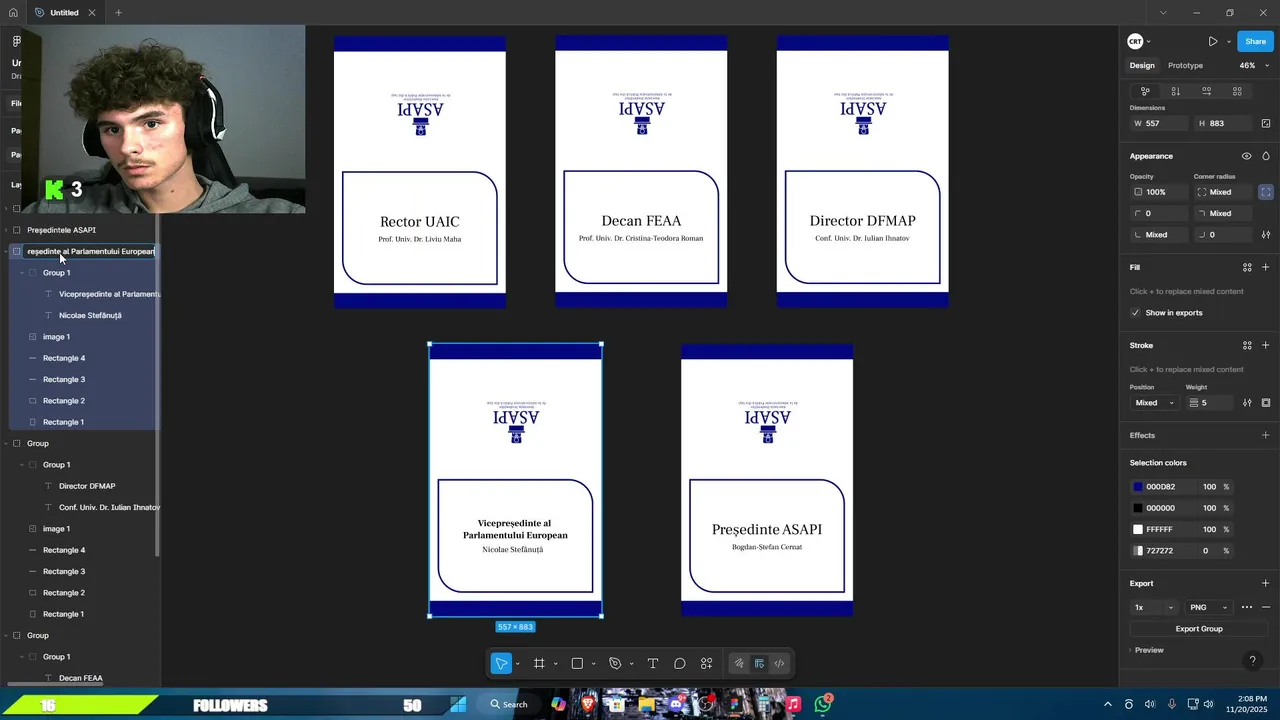Viewport: 1280px width, 720px height.
Task: Switch to the Design tab
Action: 1142,65
